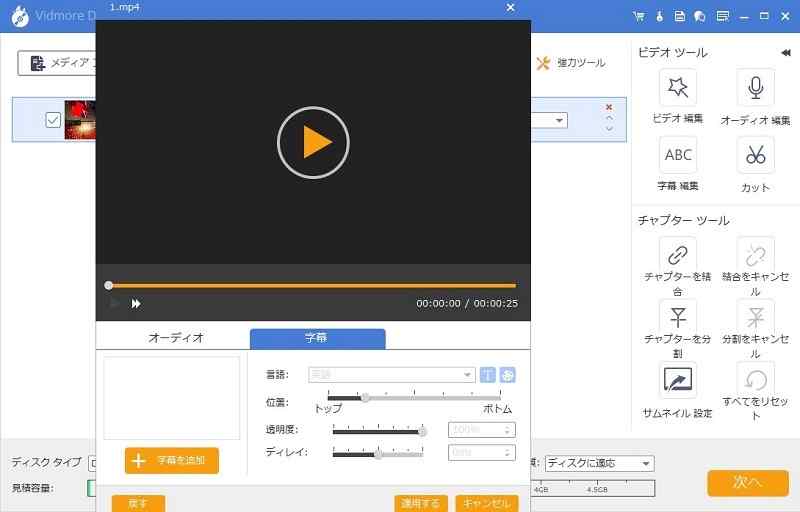Click the media item video thumbnail
The image size is (800, 512).
tap(80, 120)
